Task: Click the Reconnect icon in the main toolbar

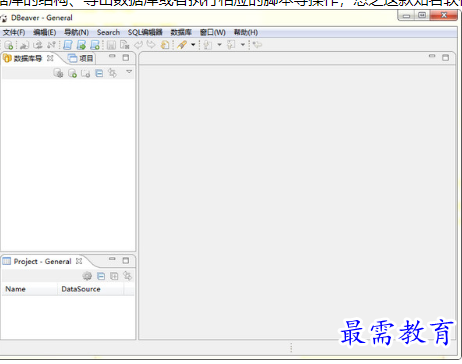Action: [x=38, y=45]
